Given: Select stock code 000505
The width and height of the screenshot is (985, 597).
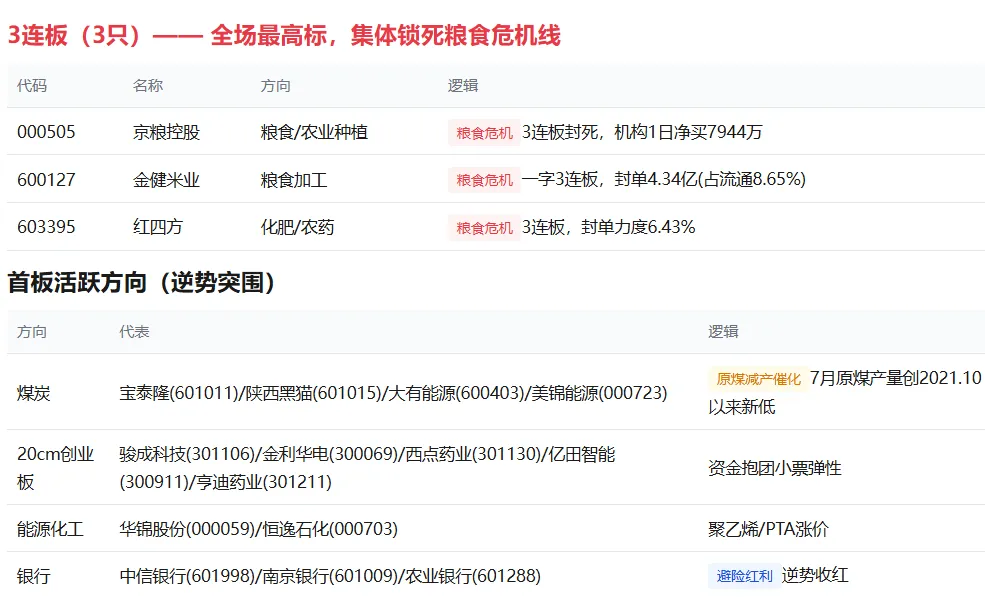Looking at the screenshot, I should click(x=46, y=132).
